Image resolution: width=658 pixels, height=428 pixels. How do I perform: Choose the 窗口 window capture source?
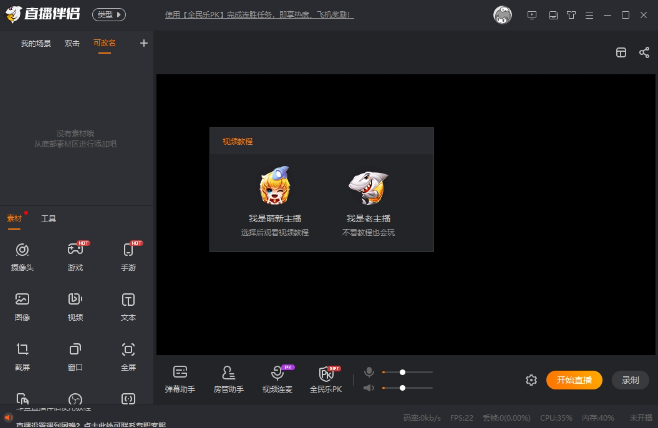(x=76, y=356)
